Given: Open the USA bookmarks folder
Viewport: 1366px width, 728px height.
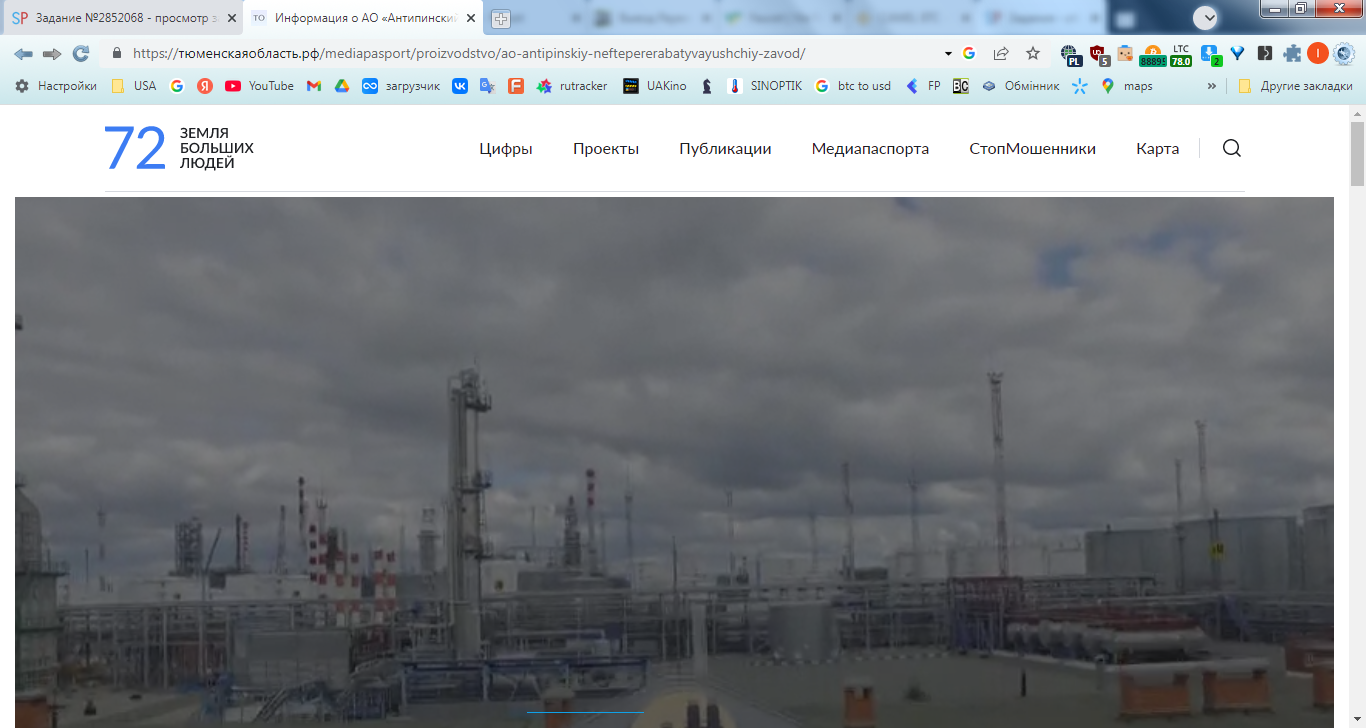Looking at the screenshot, I should [x=134, y=86].
